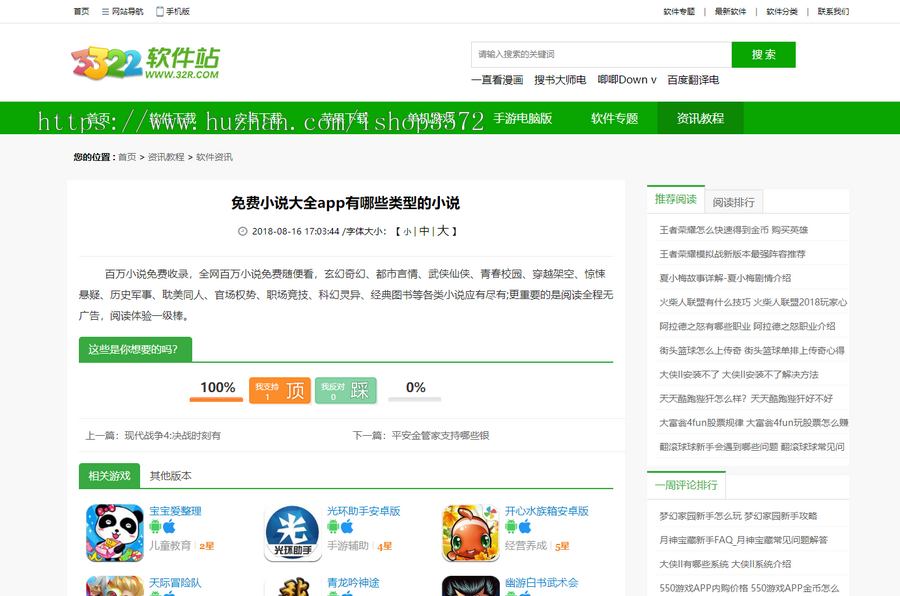Click hot search term 唧唧Down v
The height and width of the screenshot is (596, 900).
coord(627,80)
